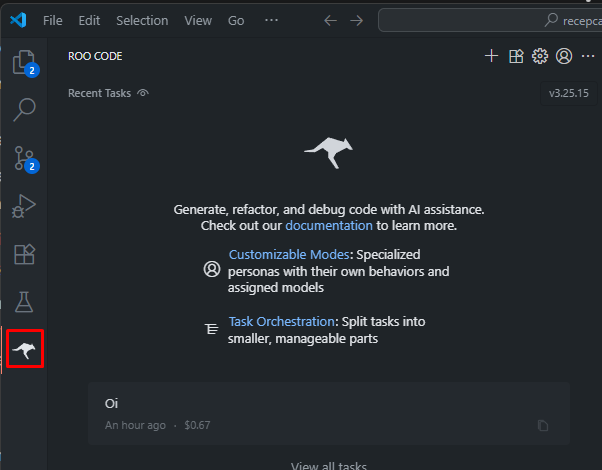Open the Extensions view

23,254
